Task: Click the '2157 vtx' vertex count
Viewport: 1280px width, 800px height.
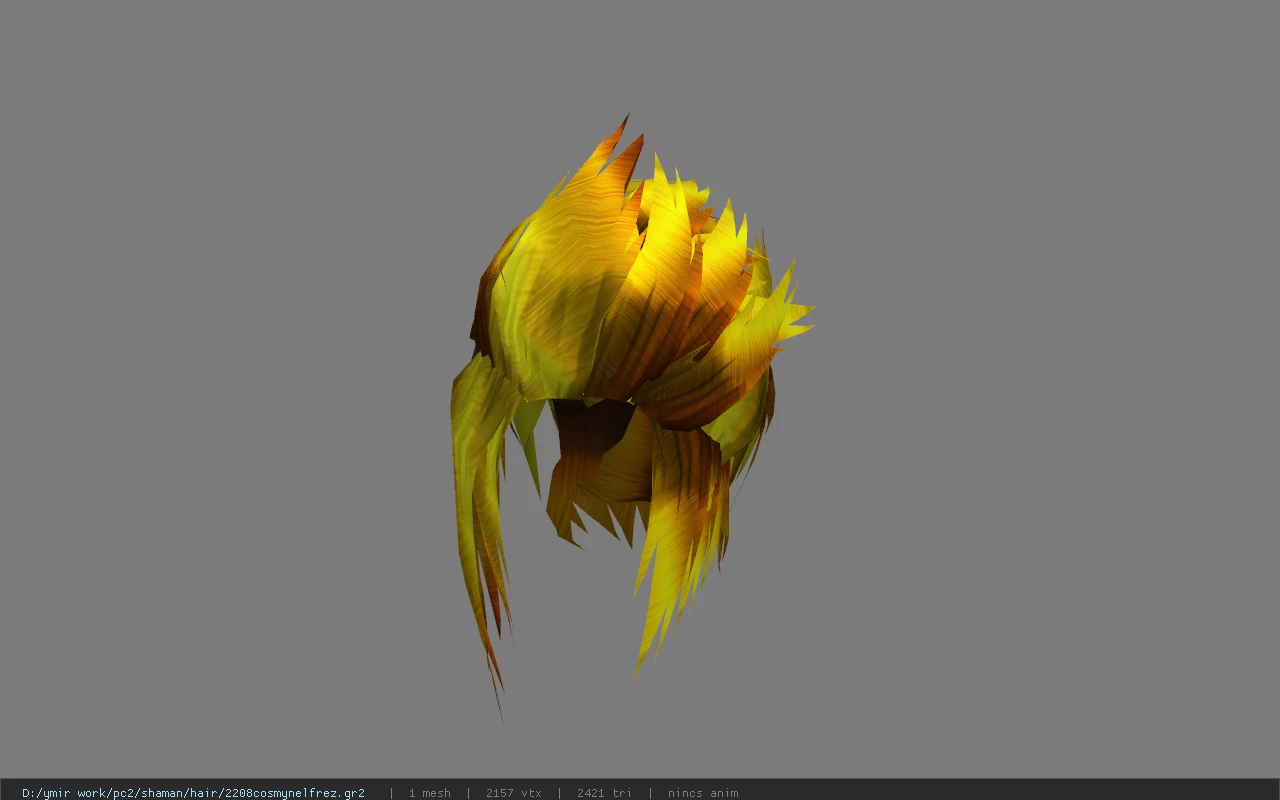Action: pos(513,793)
